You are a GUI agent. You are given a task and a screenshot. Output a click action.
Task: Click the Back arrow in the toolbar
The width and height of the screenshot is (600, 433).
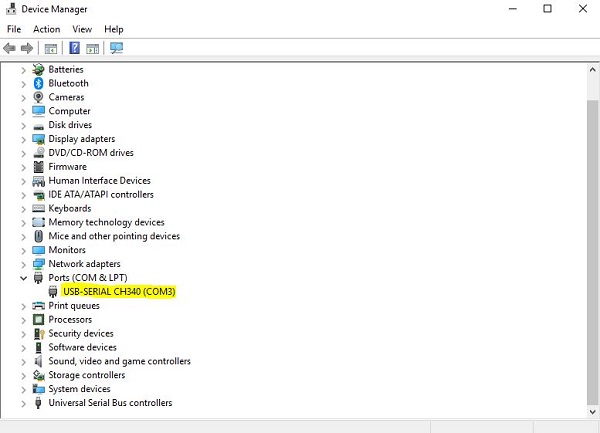10,48
